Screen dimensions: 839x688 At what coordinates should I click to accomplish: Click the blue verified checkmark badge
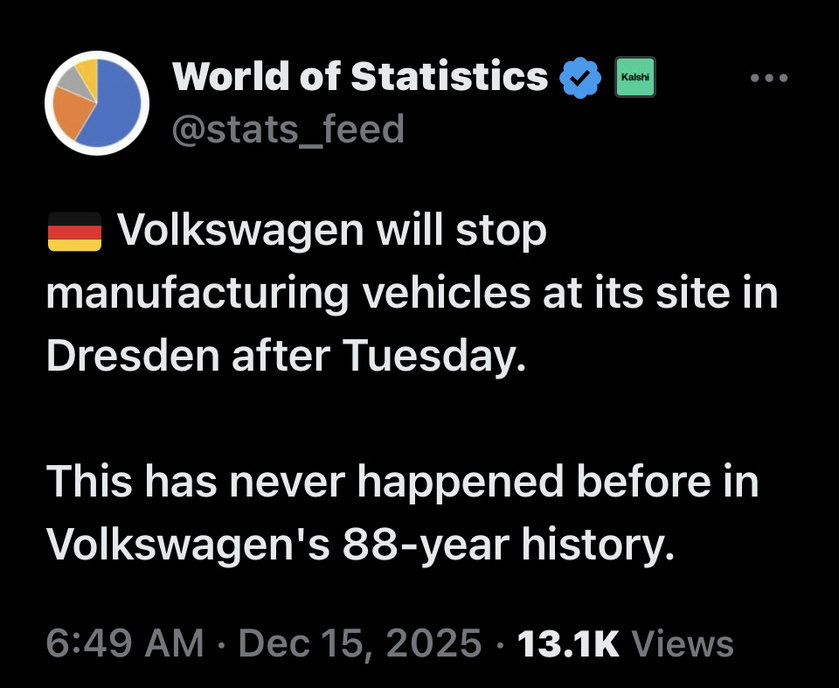click(581, 77)
